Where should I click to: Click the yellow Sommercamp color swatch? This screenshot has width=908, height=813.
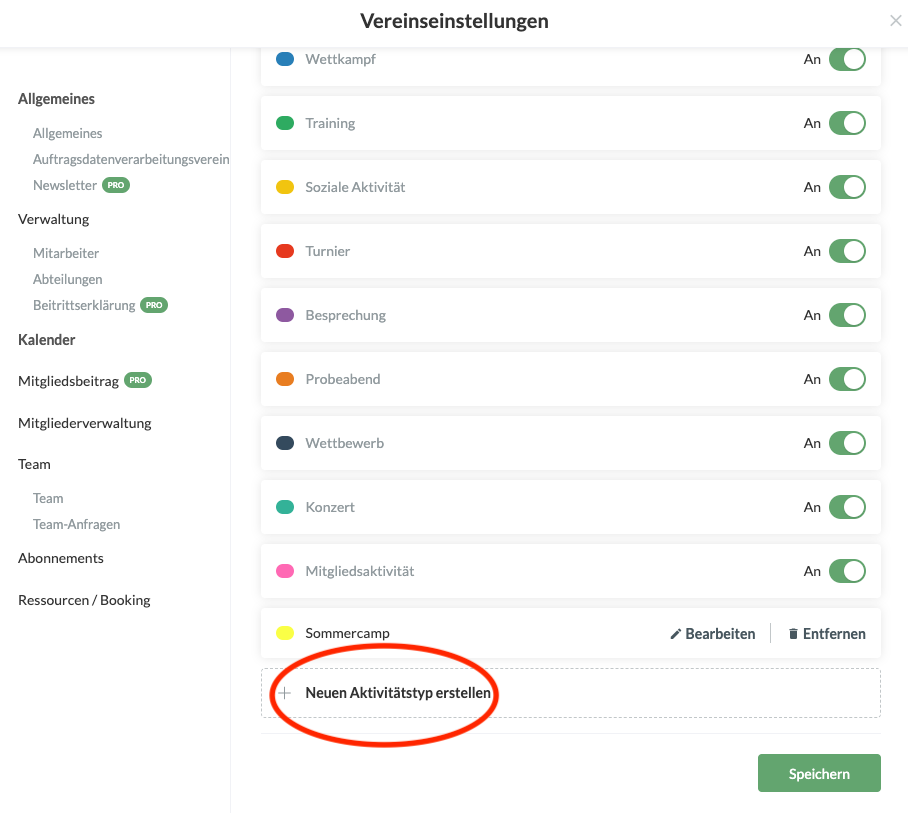(285, 633)
